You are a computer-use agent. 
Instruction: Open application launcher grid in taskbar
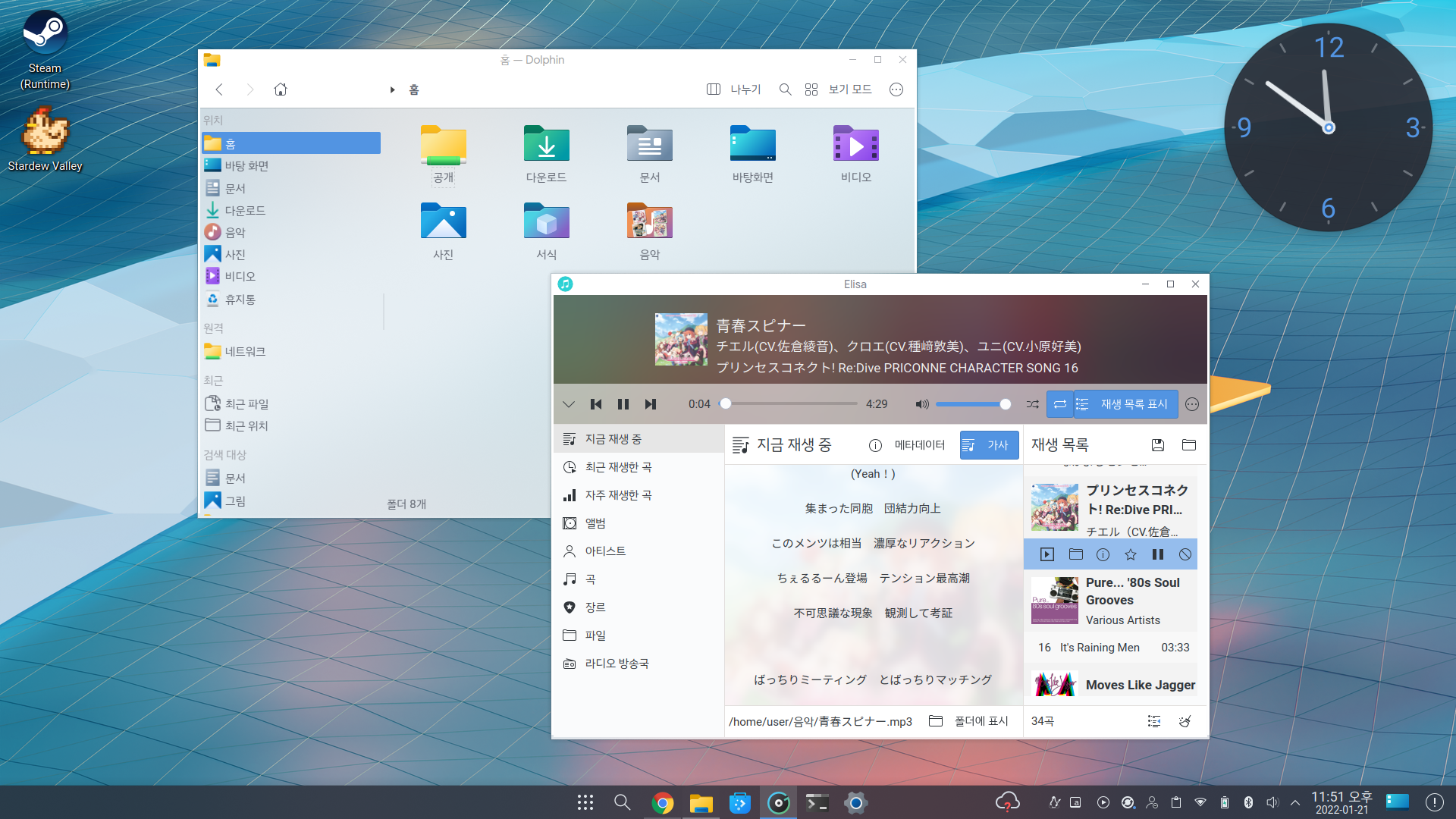click(585, 802)
